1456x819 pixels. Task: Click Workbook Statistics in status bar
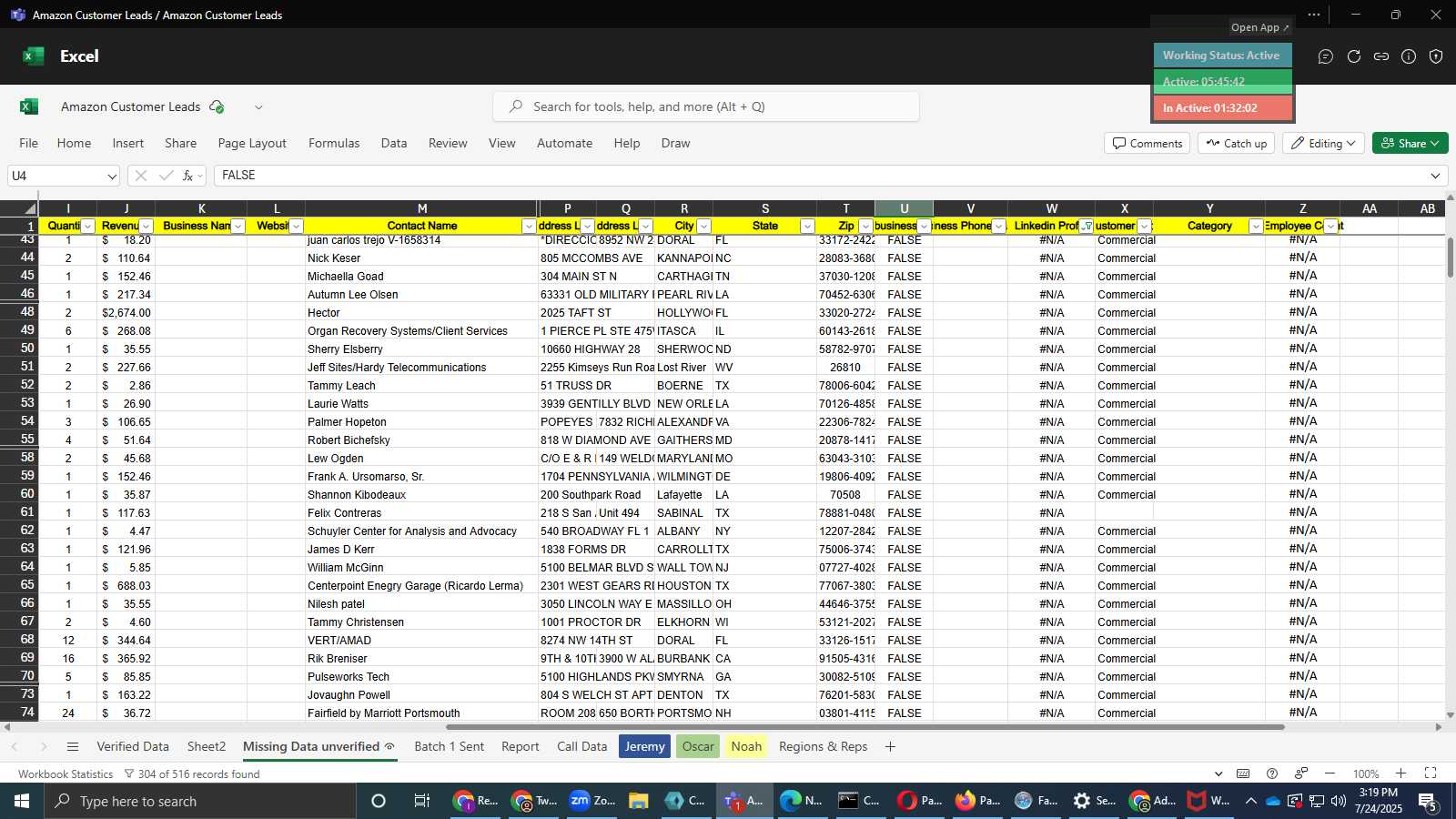point(66,774)
